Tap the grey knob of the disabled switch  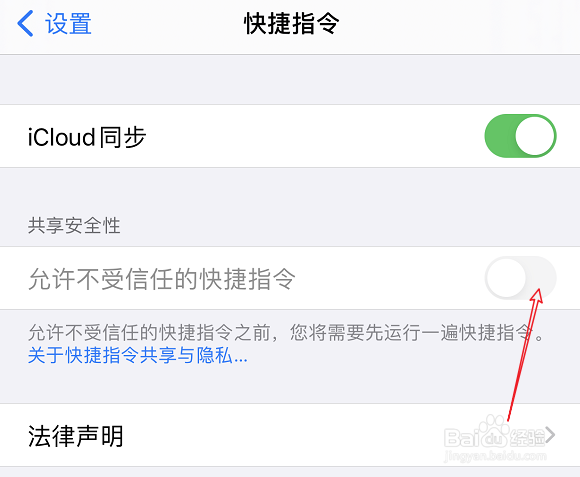tap(506, 278)
